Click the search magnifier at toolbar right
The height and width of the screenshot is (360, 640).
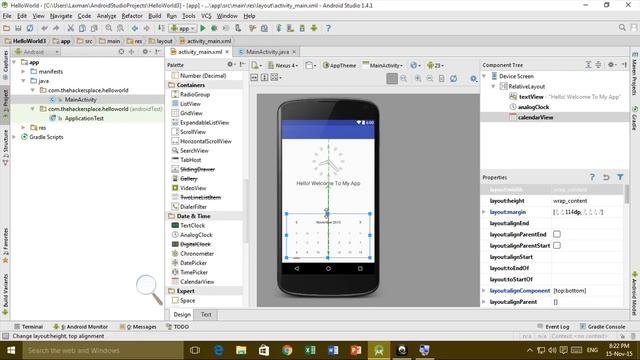point(622,27)
